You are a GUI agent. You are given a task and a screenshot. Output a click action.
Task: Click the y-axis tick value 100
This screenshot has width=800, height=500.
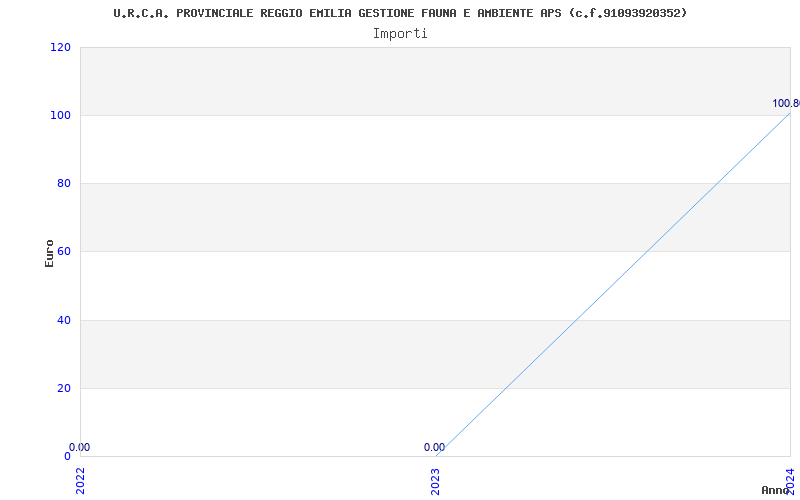coord(60,115)
